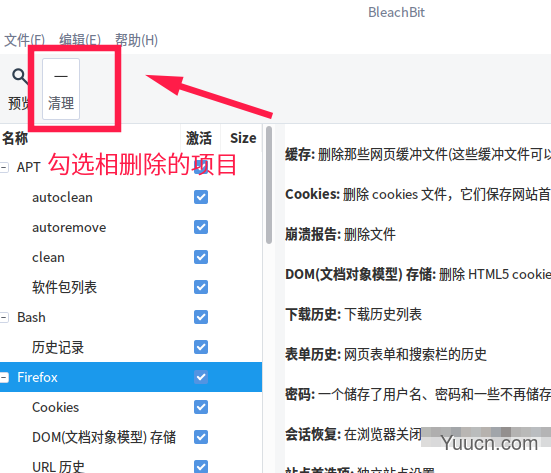Select the Firefox tree row
Viewport: 551px width, 473px height.
131,377
